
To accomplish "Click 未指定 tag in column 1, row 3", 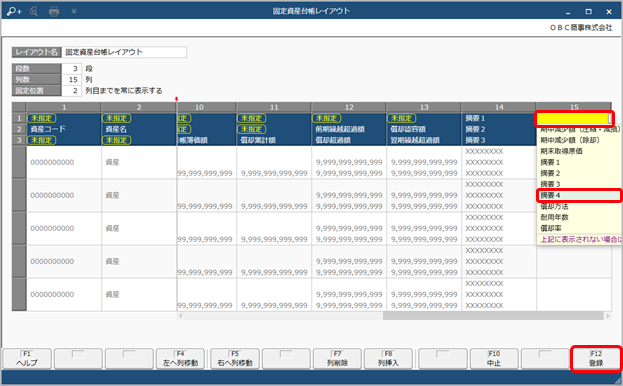I will click(x=41, y=140).
